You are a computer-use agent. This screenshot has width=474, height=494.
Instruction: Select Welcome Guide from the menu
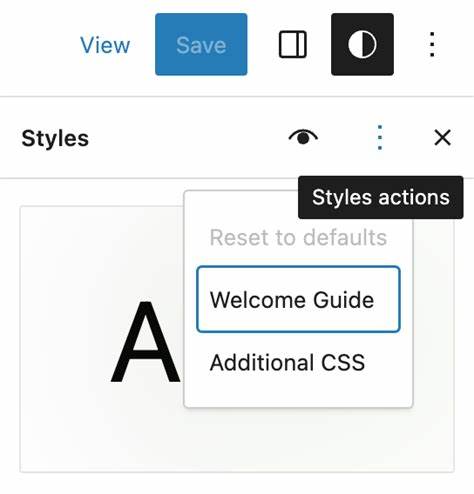(298, 299)
